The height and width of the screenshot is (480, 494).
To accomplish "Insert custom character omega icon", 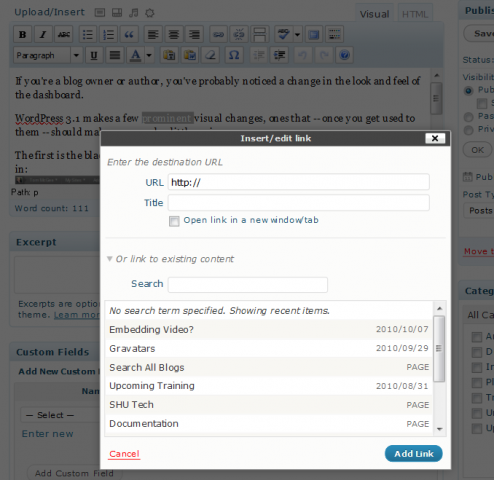I will pyautogui.click(x=234, y=55).
